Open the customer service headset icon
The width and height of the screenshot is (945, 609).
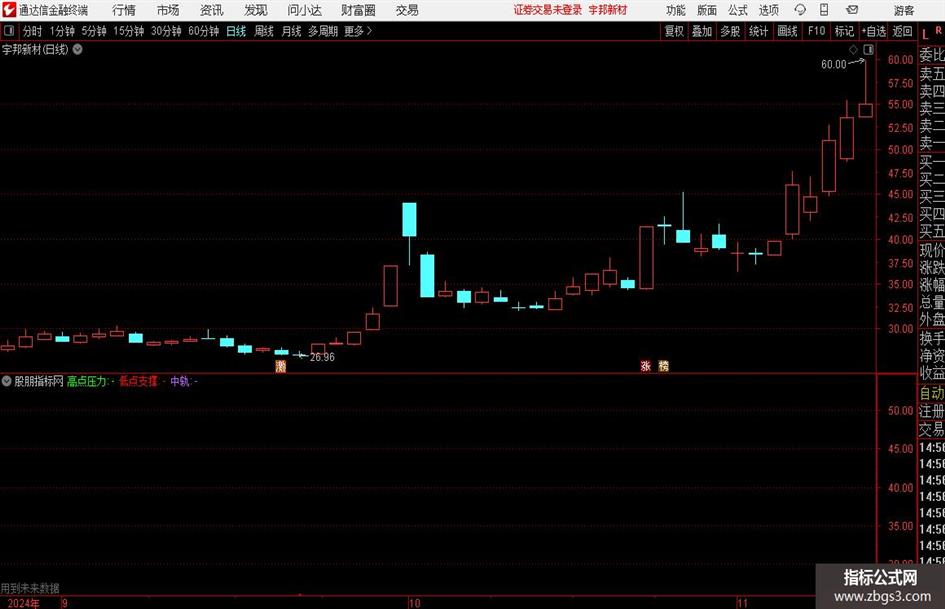800,10
